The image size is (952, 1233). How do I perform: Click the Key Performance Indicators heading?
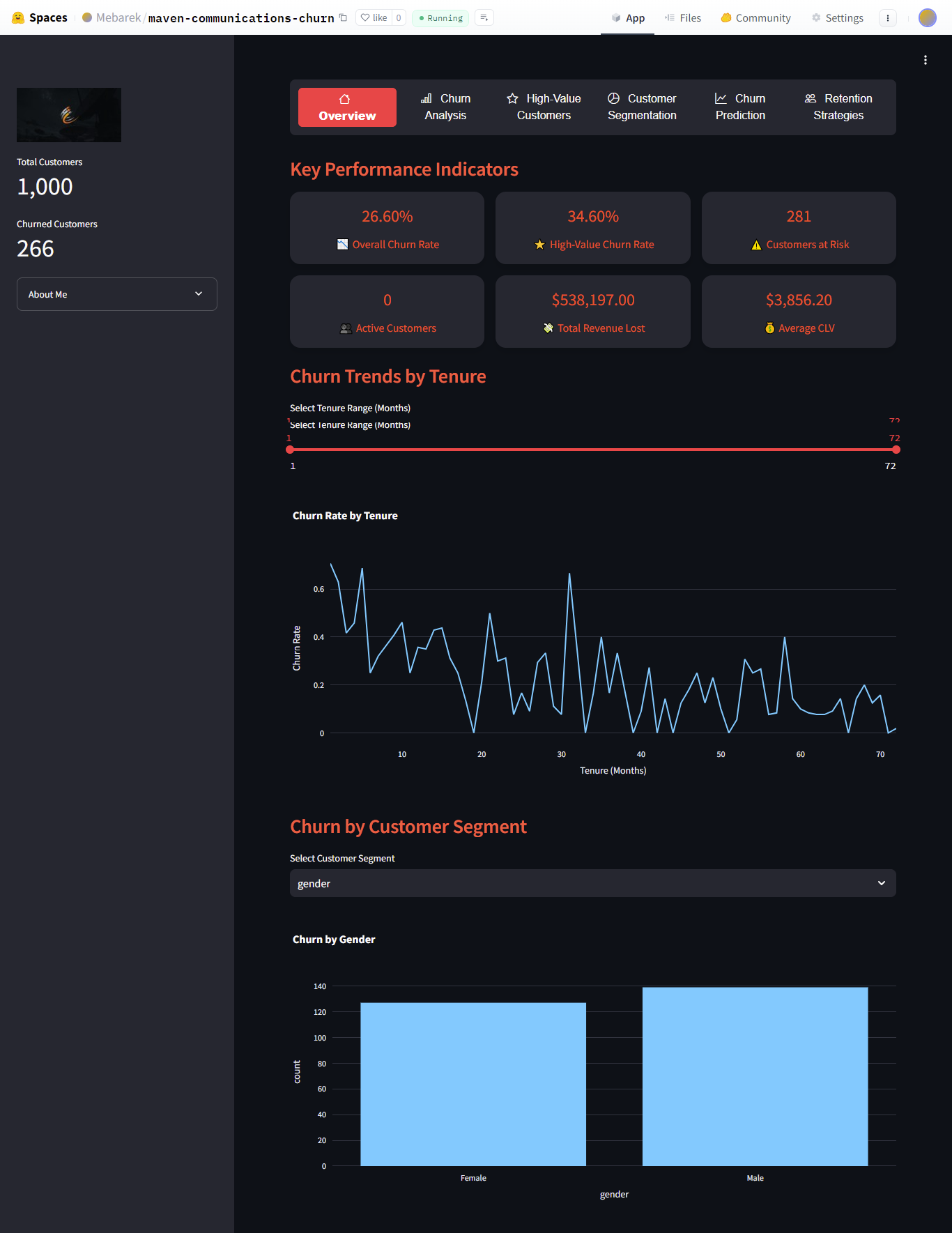coord(404,169)
